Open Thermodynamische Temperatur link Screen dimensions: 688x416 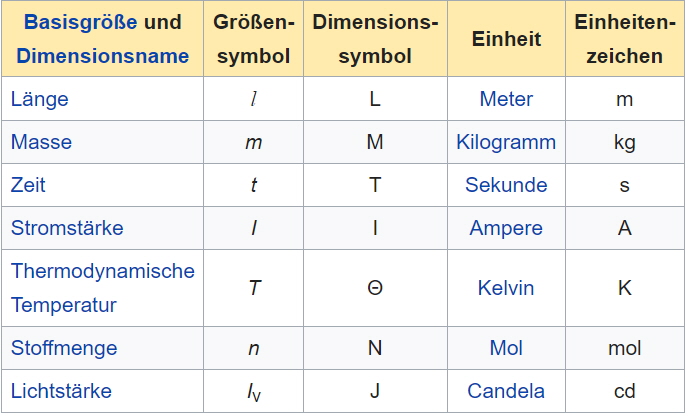[x=102, y=287]
